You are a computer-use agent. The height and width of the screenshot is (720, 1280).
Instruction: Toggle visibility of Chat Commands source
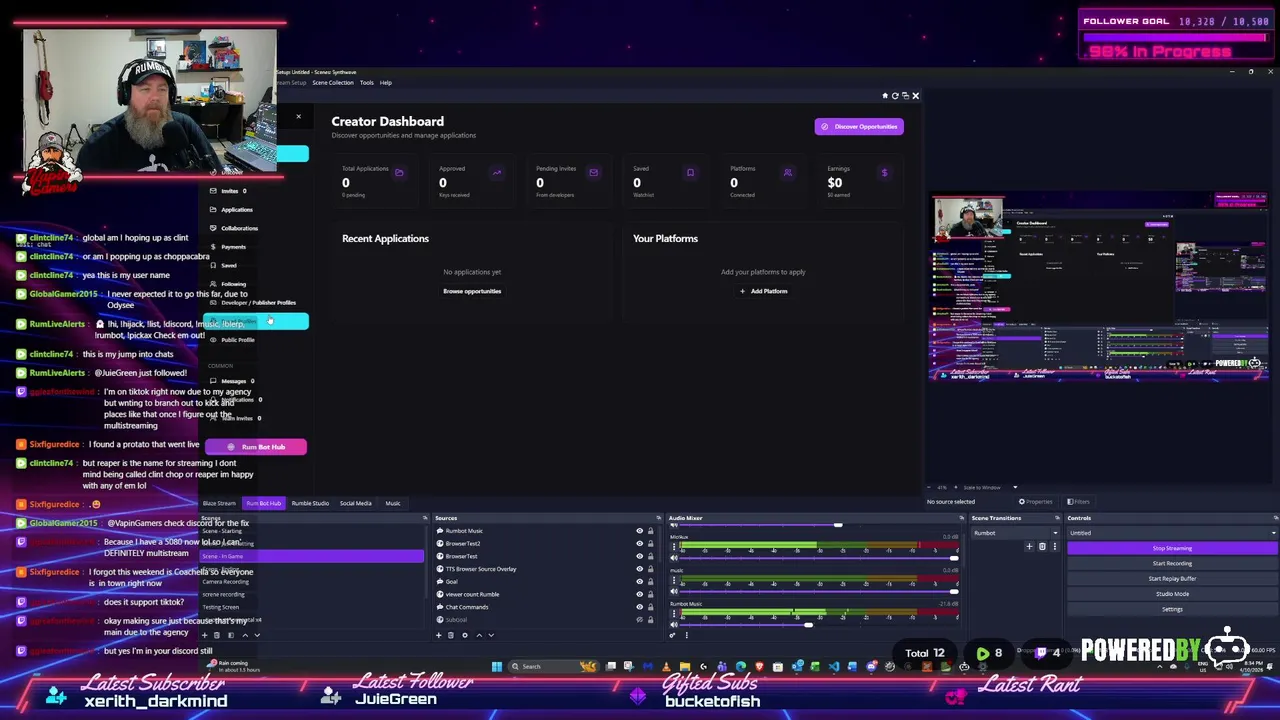[640, 607]
